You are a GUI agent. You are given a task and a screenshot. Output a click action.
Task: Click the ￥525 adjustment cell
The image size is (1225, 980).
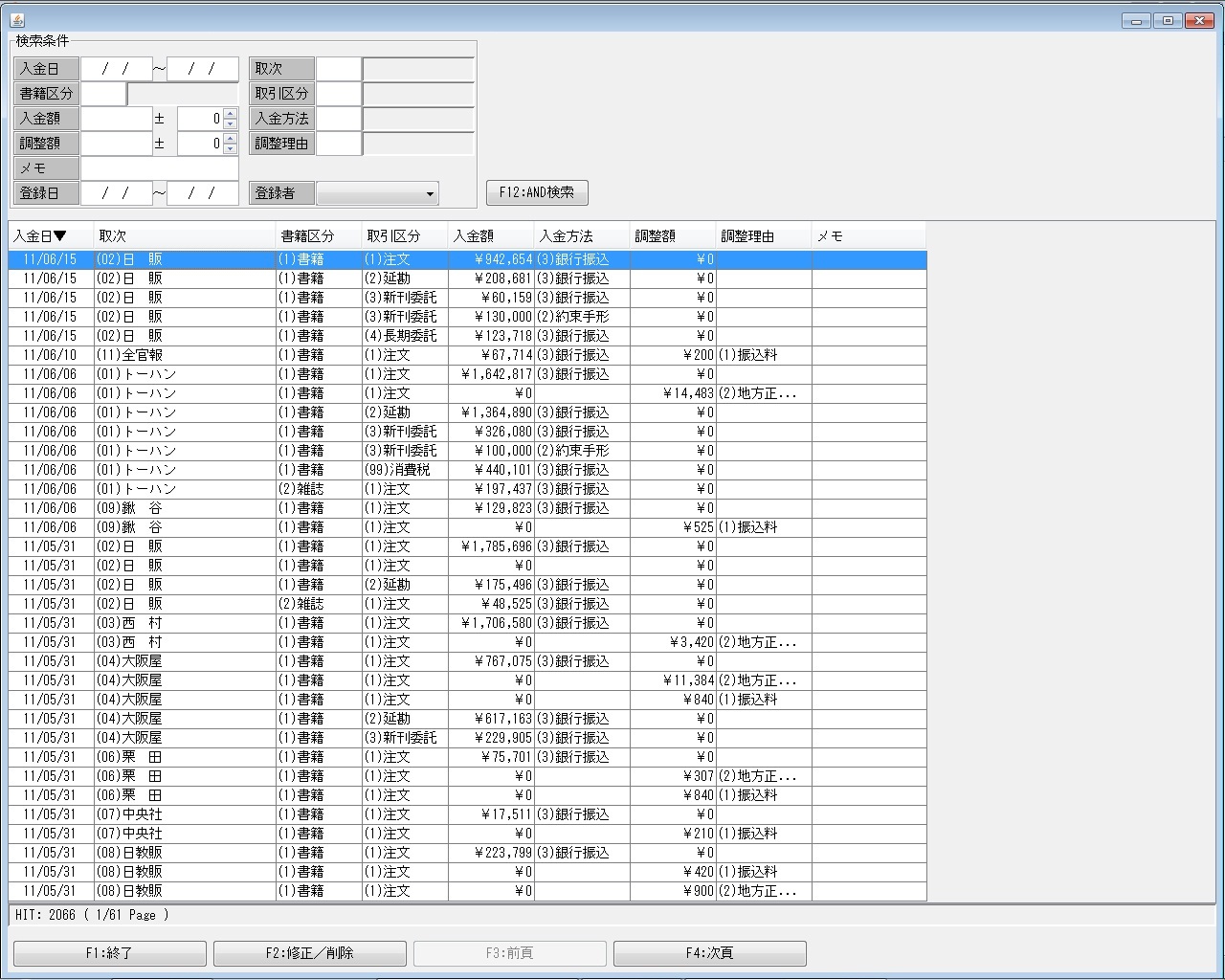coord(673,527)
